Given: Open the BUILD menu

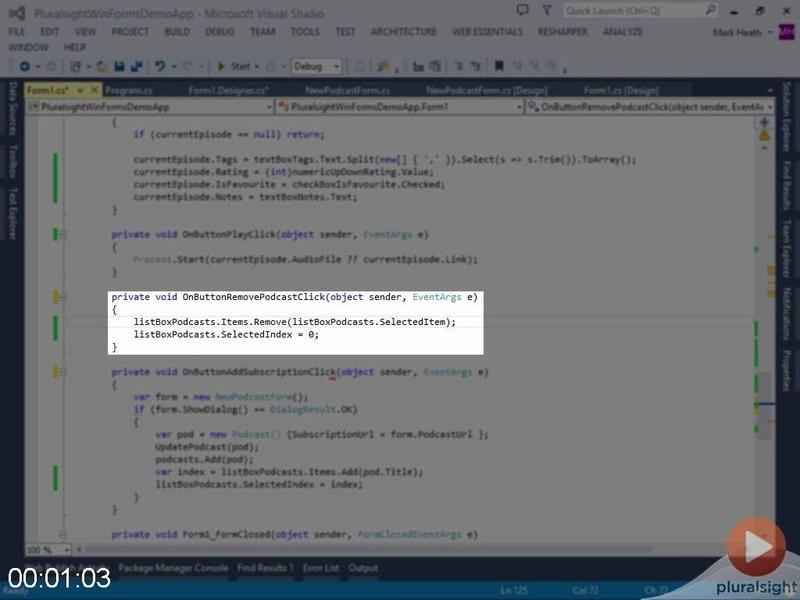Looking at the screenshot, I should (177, 32).
